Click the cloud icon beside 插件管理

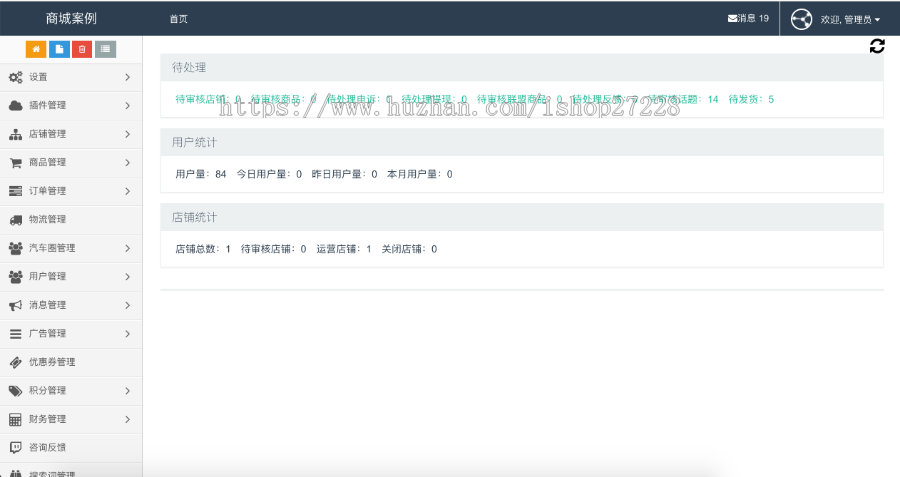pyautogui.click(x=15, y=106)
